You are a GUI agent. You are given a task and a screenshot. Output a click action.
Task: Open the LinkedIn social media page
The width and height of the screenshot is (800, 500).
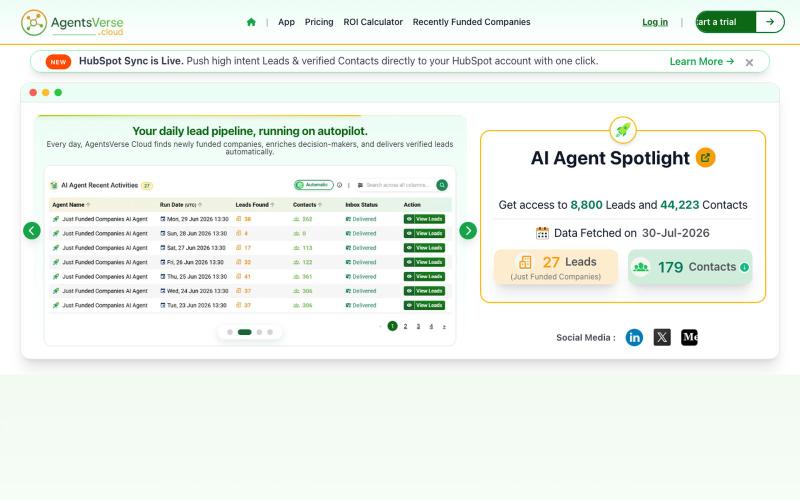point(634,337)
